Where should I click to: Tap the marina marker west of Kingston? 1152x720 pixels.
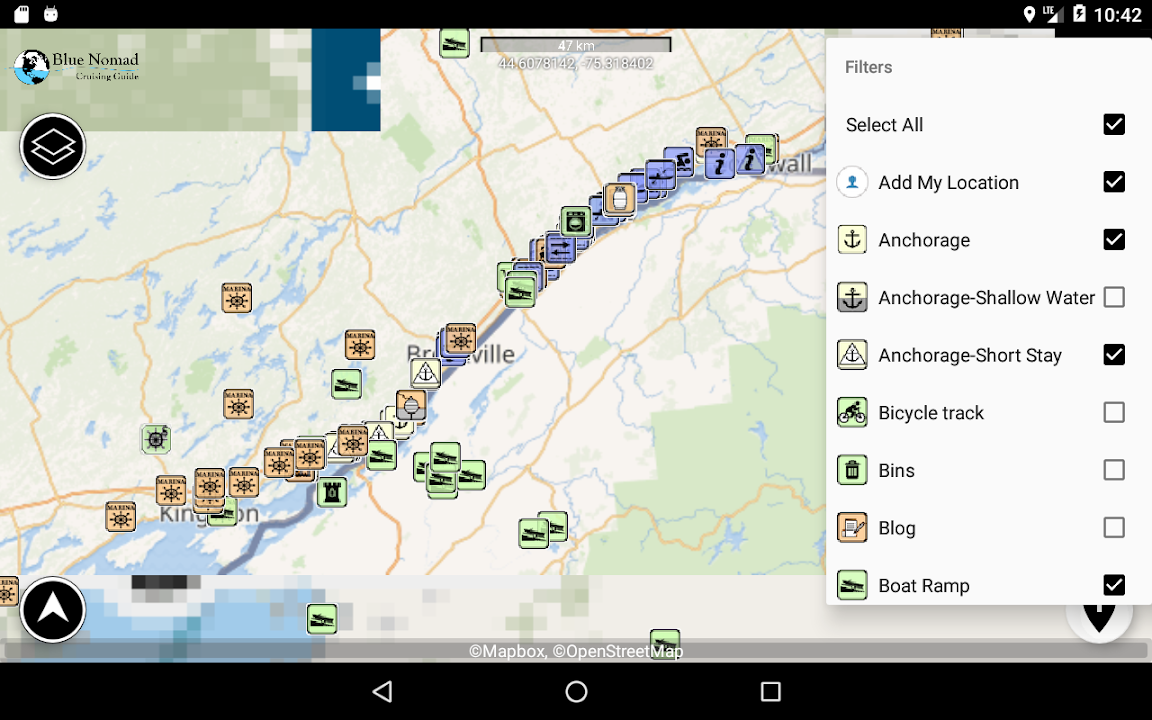point(120,516)
